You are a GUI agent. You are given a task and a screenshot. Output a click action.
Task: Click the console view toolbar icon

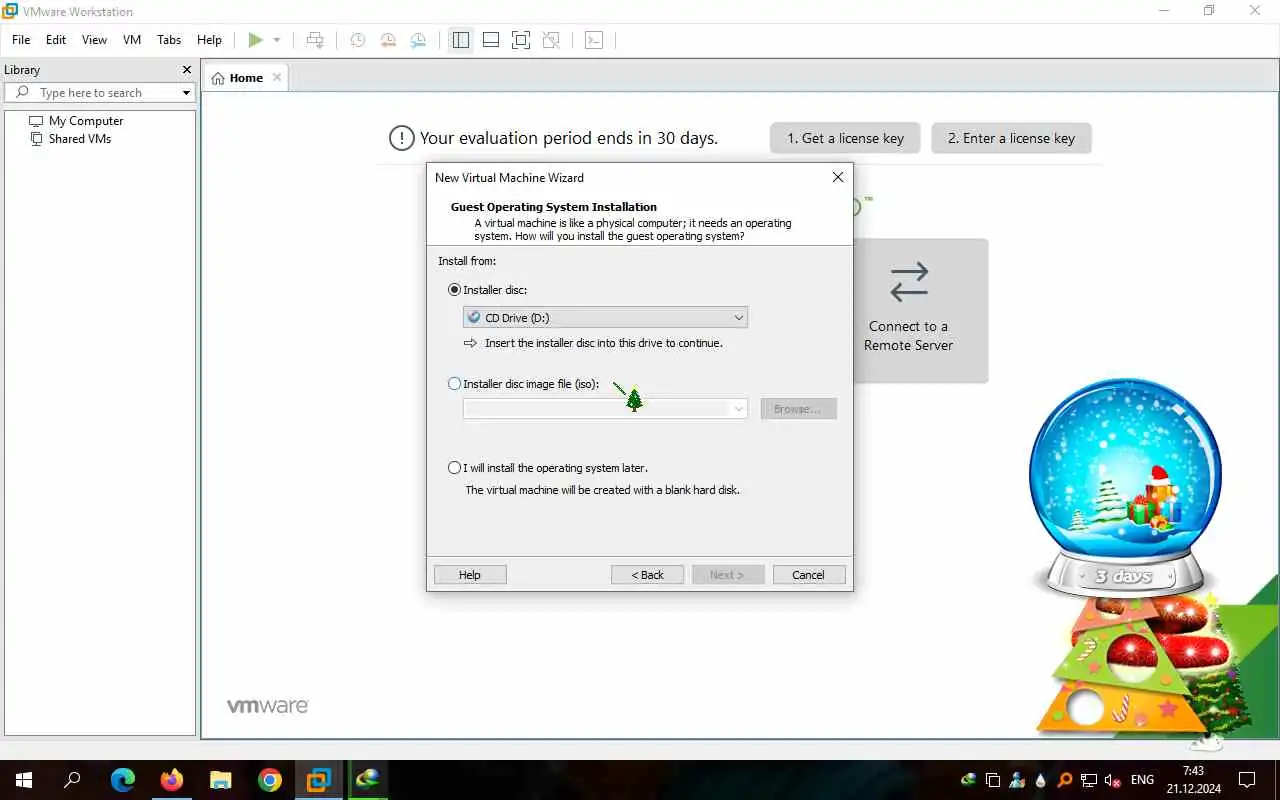594,40
